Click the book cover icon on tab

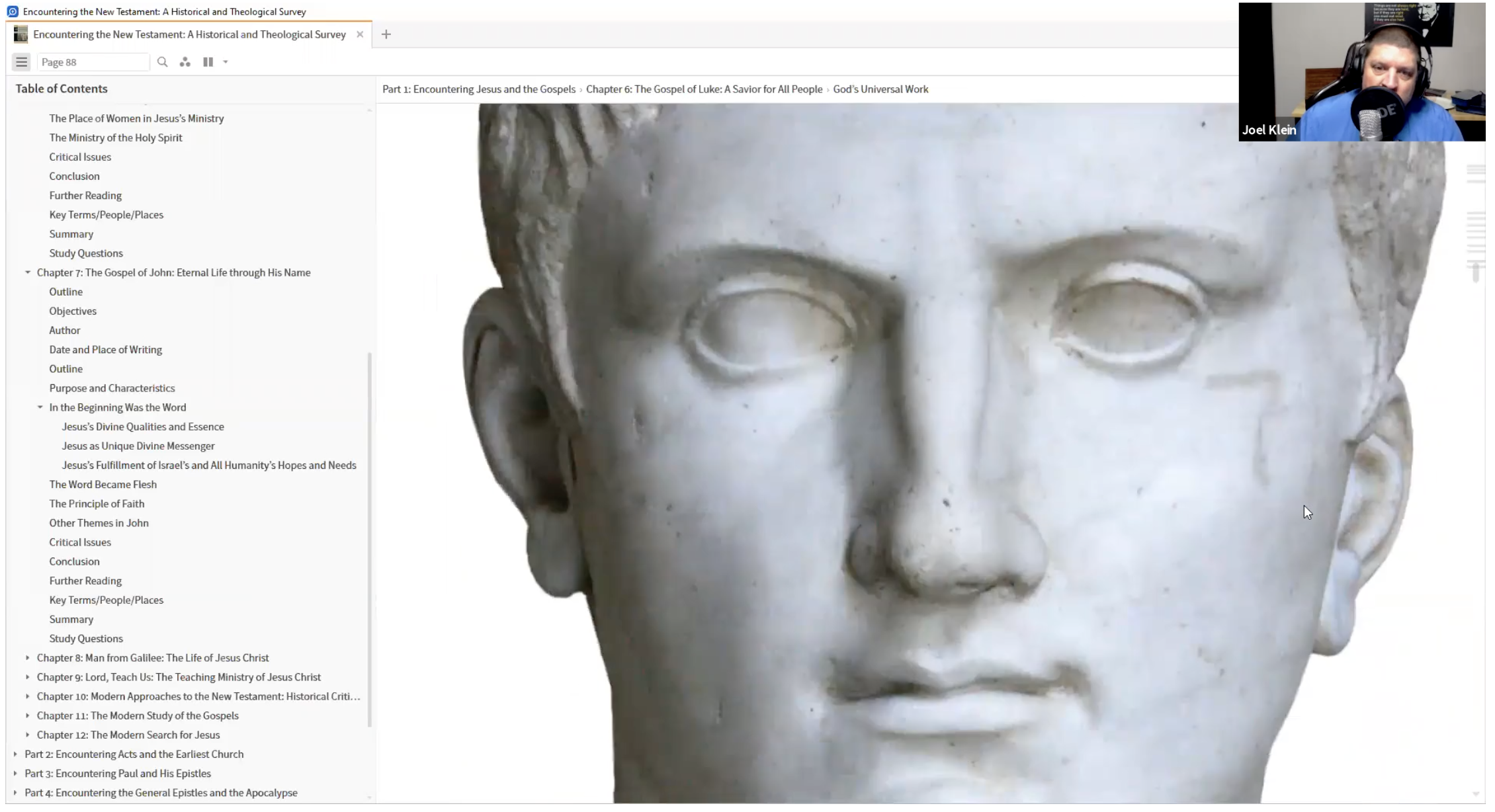pos(21,34)
